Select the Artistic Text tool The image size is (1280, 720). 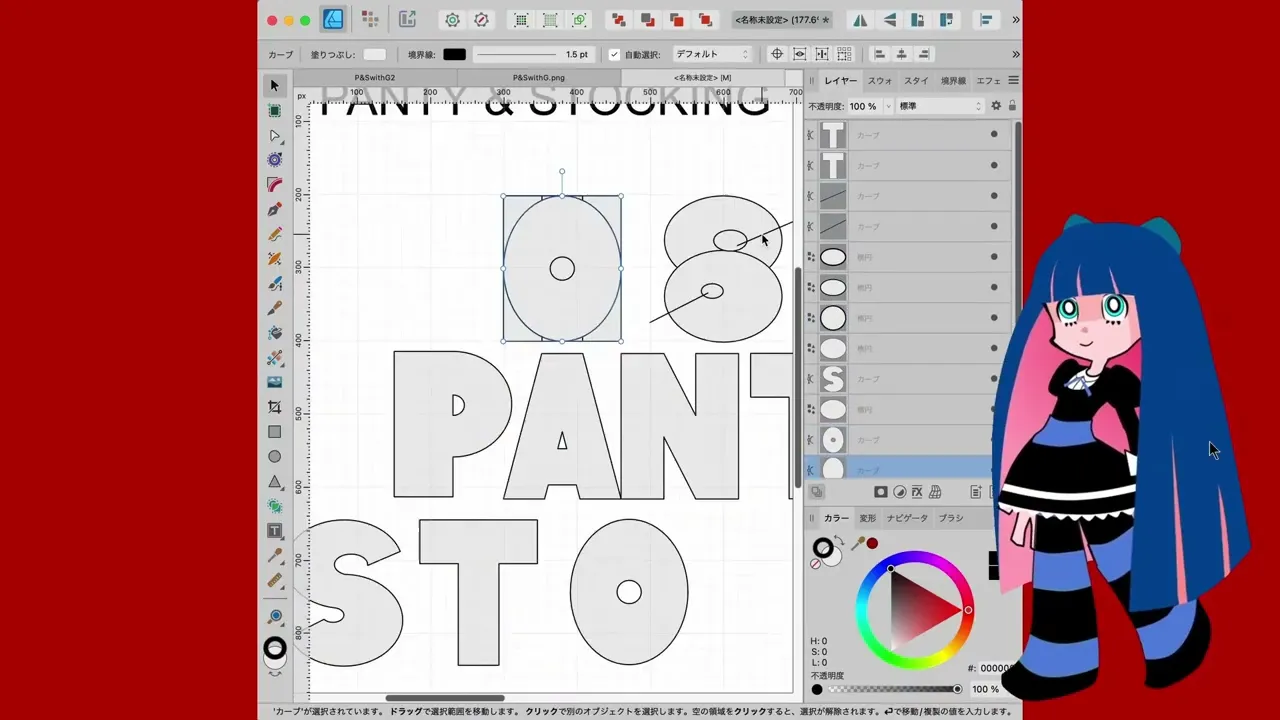coord(274,530)
